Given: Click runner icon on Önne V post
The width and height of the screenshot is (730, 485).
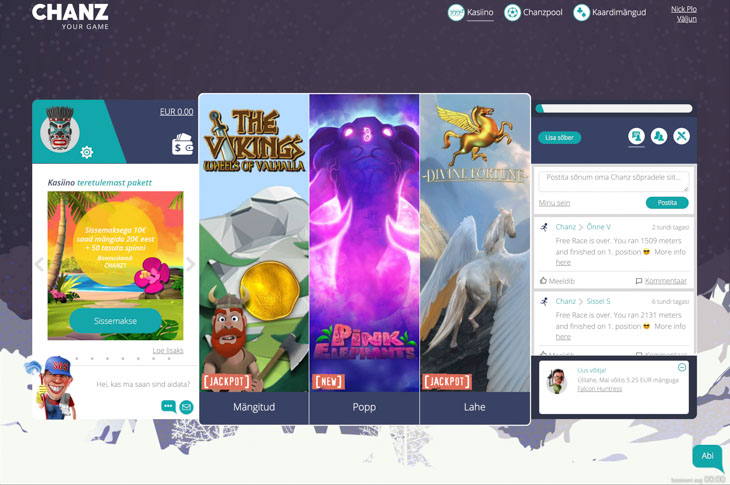Looking at the screenshot, I should pos(544,227).
